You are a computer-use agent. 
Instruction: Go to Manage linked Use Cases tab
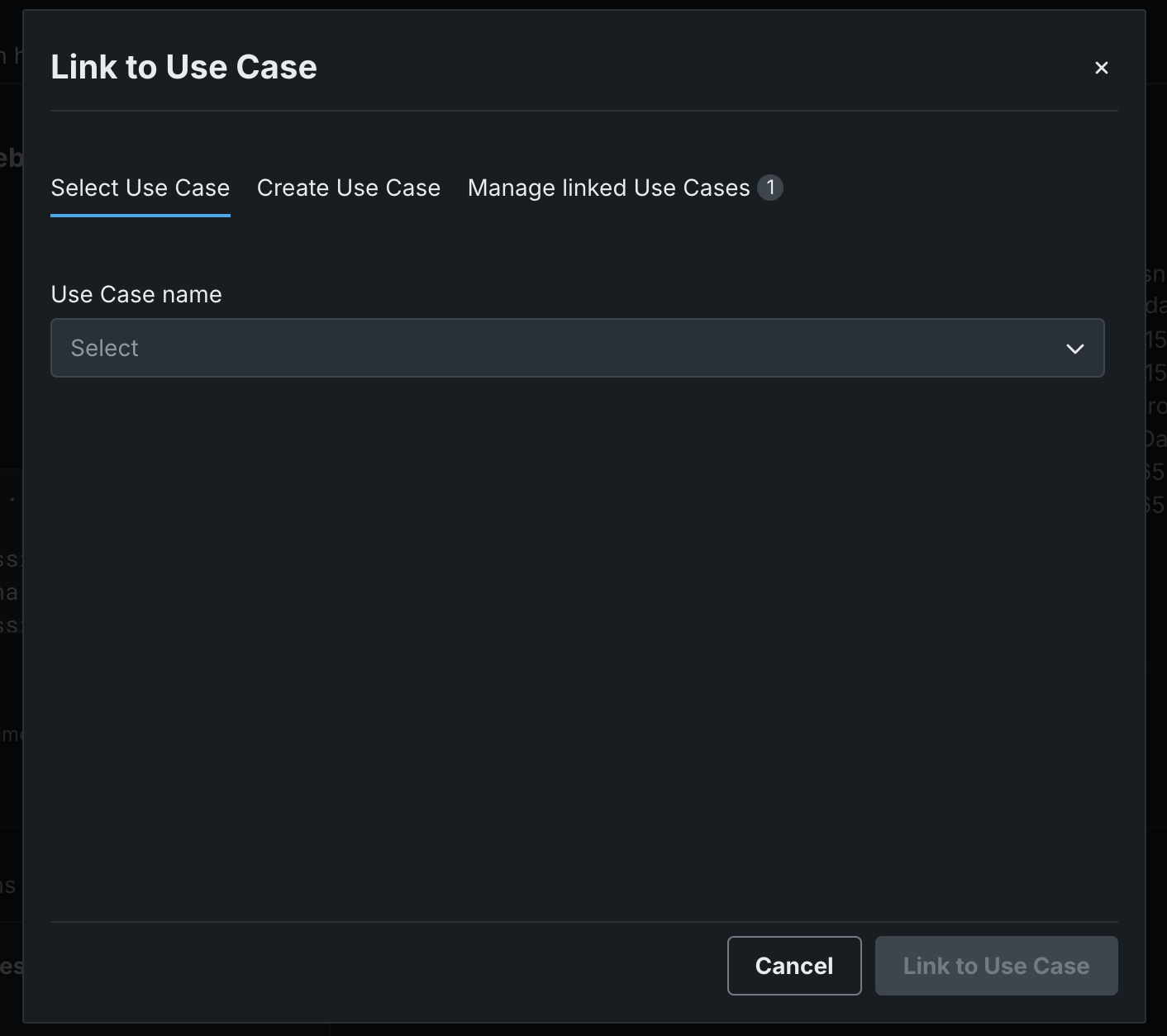click(608, 188)
